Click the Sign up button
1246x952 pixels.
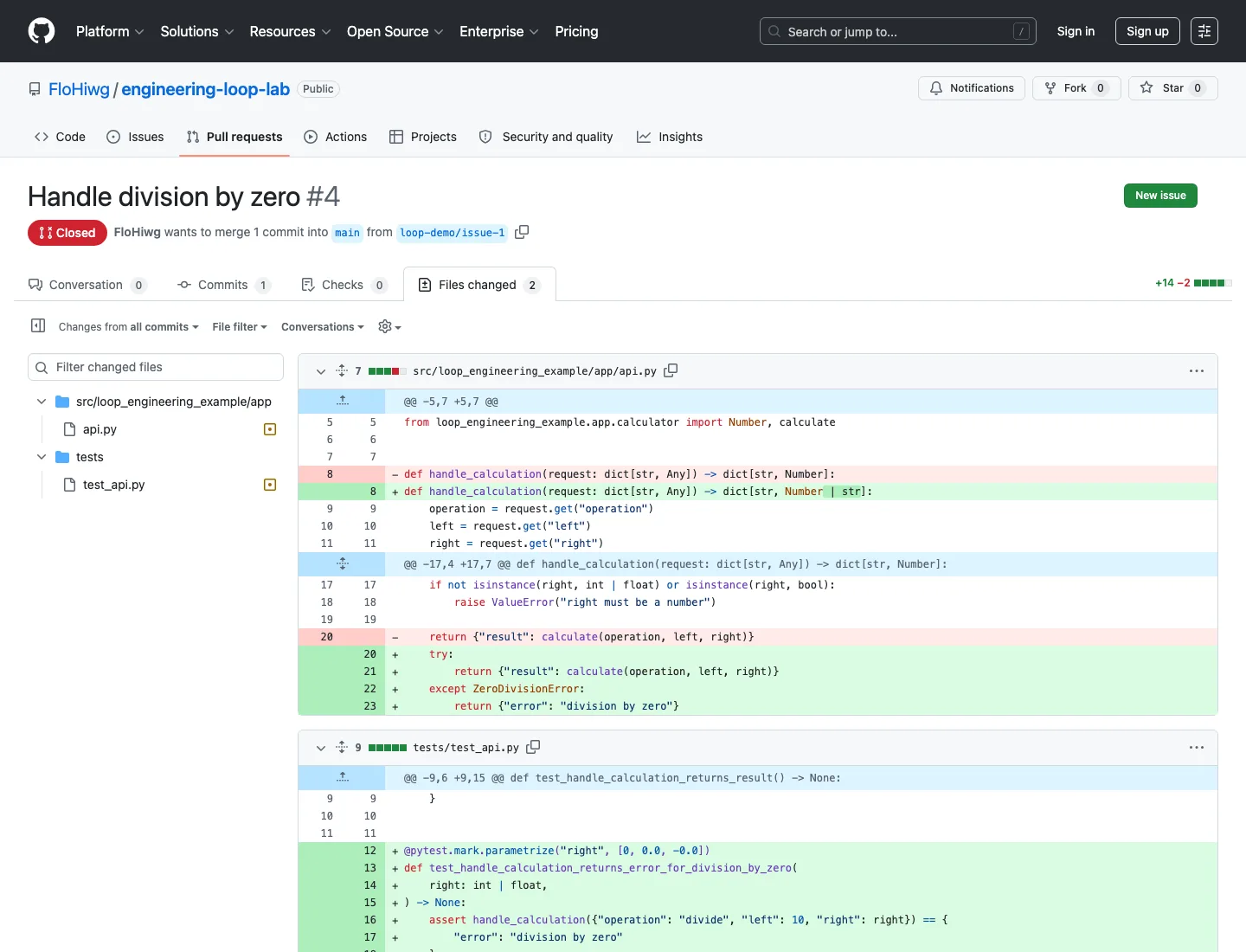click(x=1147, y=31)
